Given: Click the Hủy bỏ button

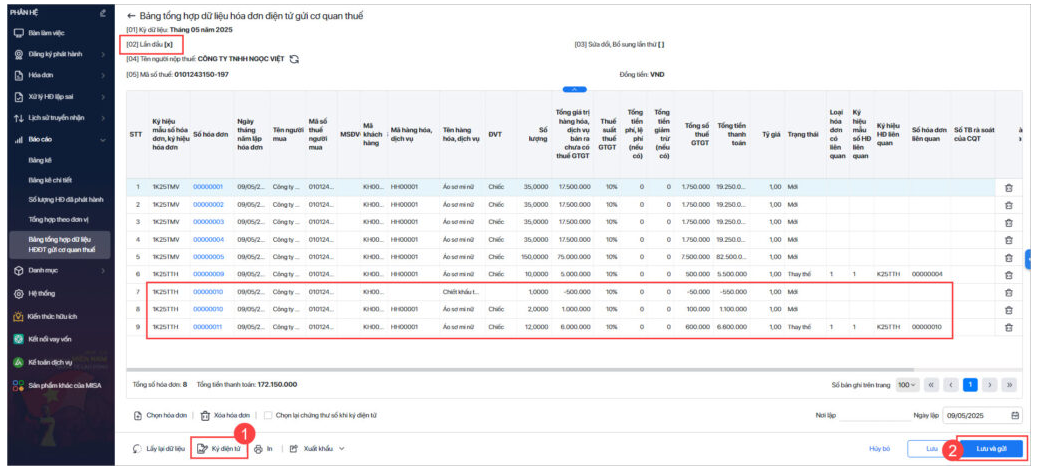Looking at the screenshot, I should [x=879, y=449].
